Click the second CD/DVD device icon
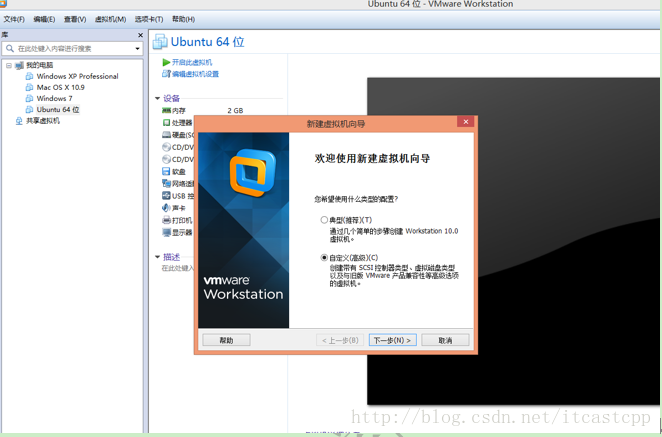The width and height of the screenshot is (662, 437). (166, 159)
